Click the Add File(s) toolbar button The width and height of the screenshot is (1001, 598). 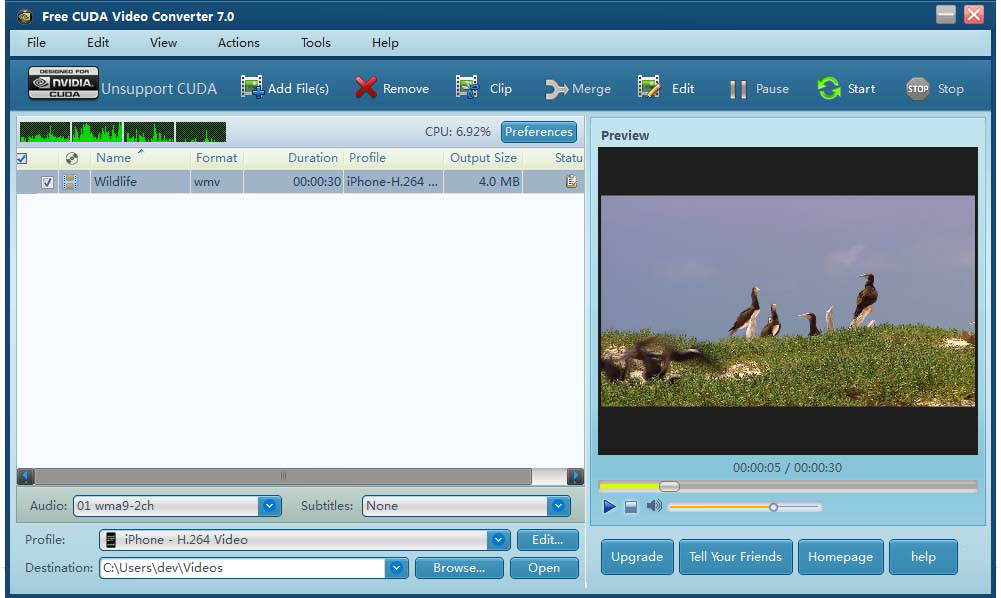(x=285, y=88)
